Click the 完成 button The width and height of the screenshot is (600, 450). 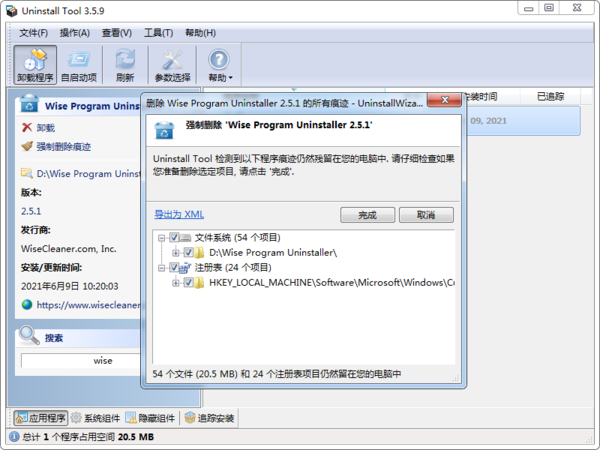click(x=367, y=215)
